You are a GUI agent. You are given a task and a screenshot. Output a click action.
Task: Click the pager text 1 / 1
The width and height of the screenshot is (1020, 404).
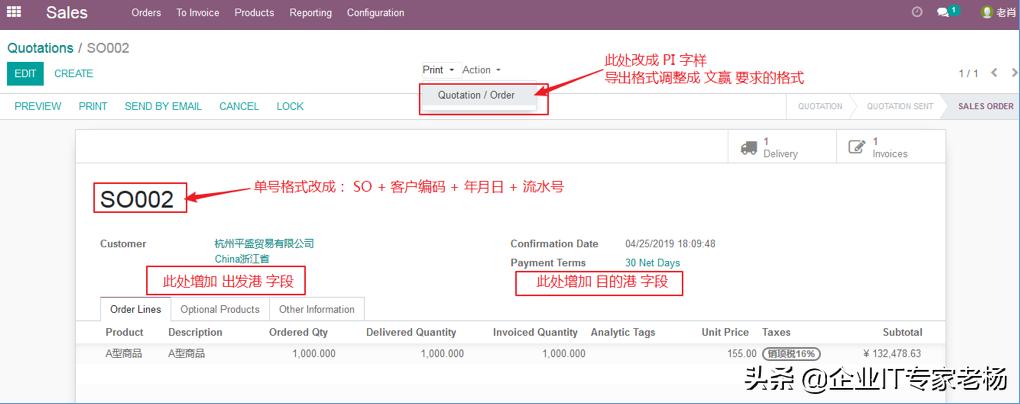point(969,74)
